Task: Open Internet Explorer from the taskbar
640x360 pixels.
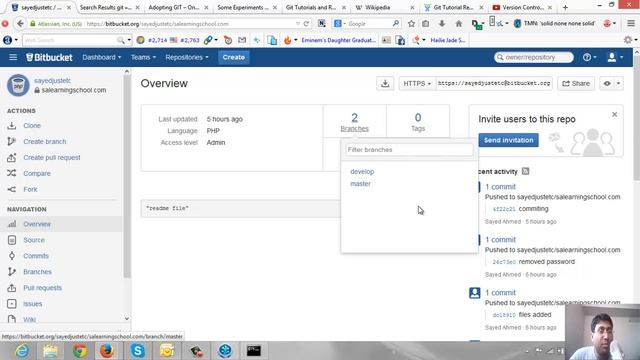Action: pyautogui.click(x=22, y=351)
